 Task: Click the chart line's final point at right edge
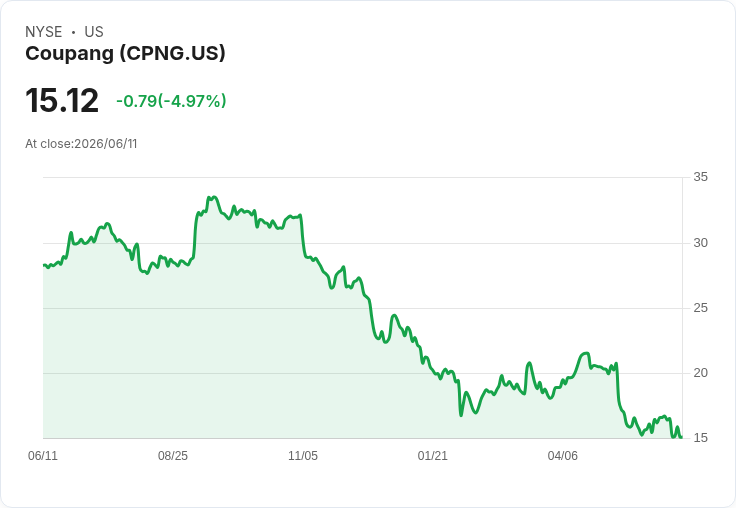coord(681,437)
